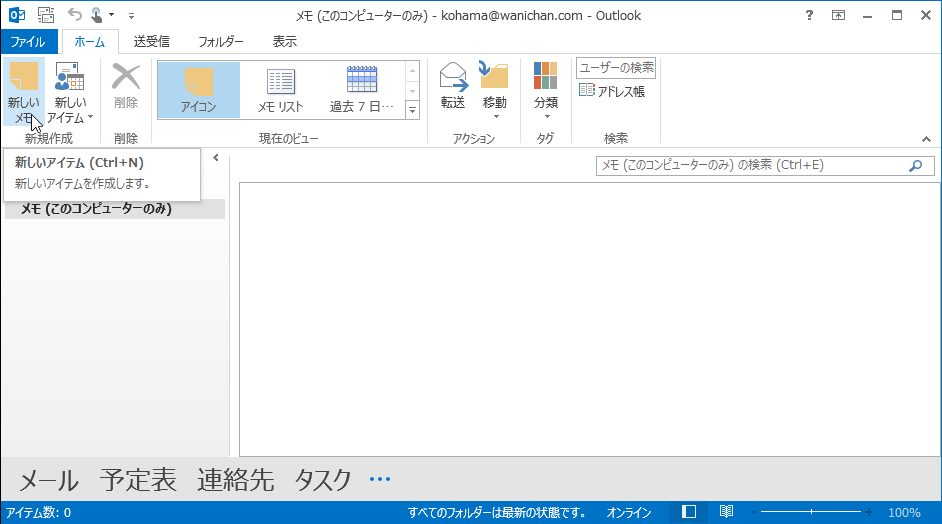This screenshot has width=942, height=524.
Task: Switch to normal view status icon
Action: pos(688,512)
